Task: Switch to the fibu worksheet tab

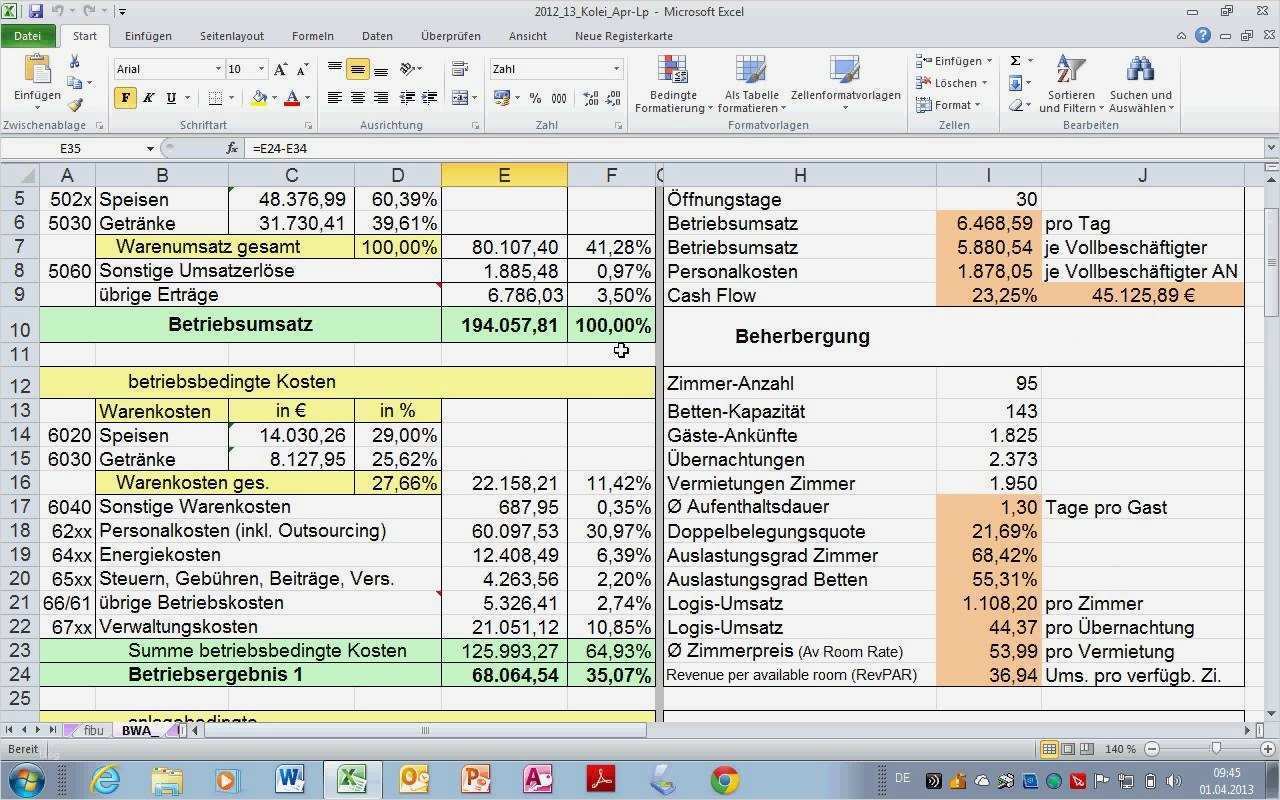Action: click(93, 730)
